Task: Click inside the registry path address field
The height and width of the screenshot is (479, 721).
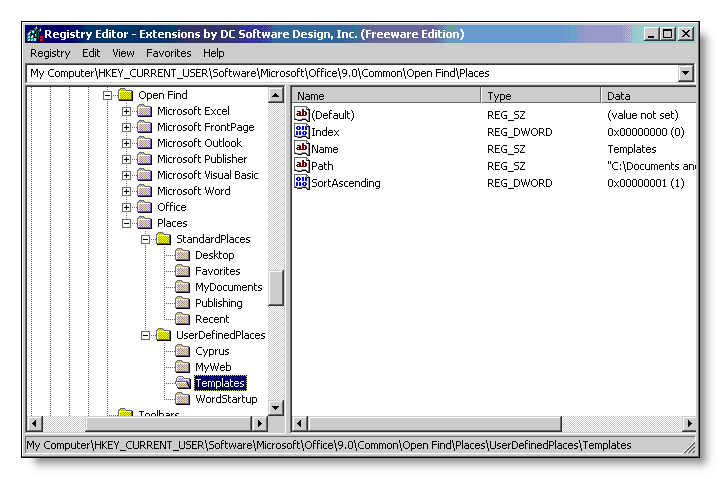Action: [x=352, y=73]
